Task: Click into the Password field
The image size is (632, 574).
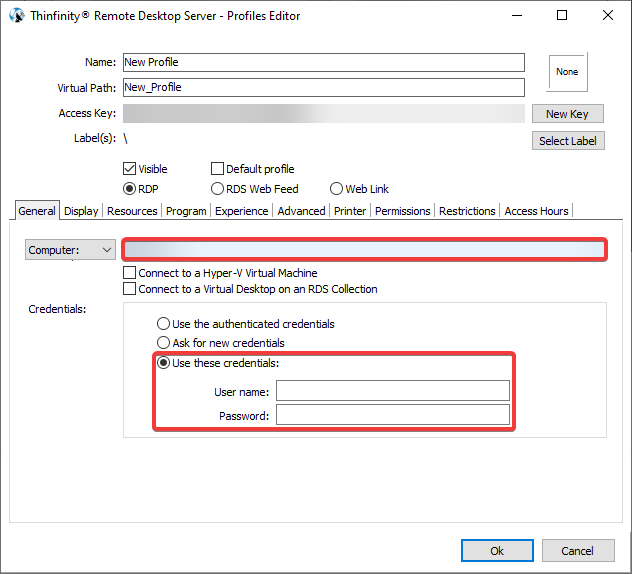Action: click(393, 415)
